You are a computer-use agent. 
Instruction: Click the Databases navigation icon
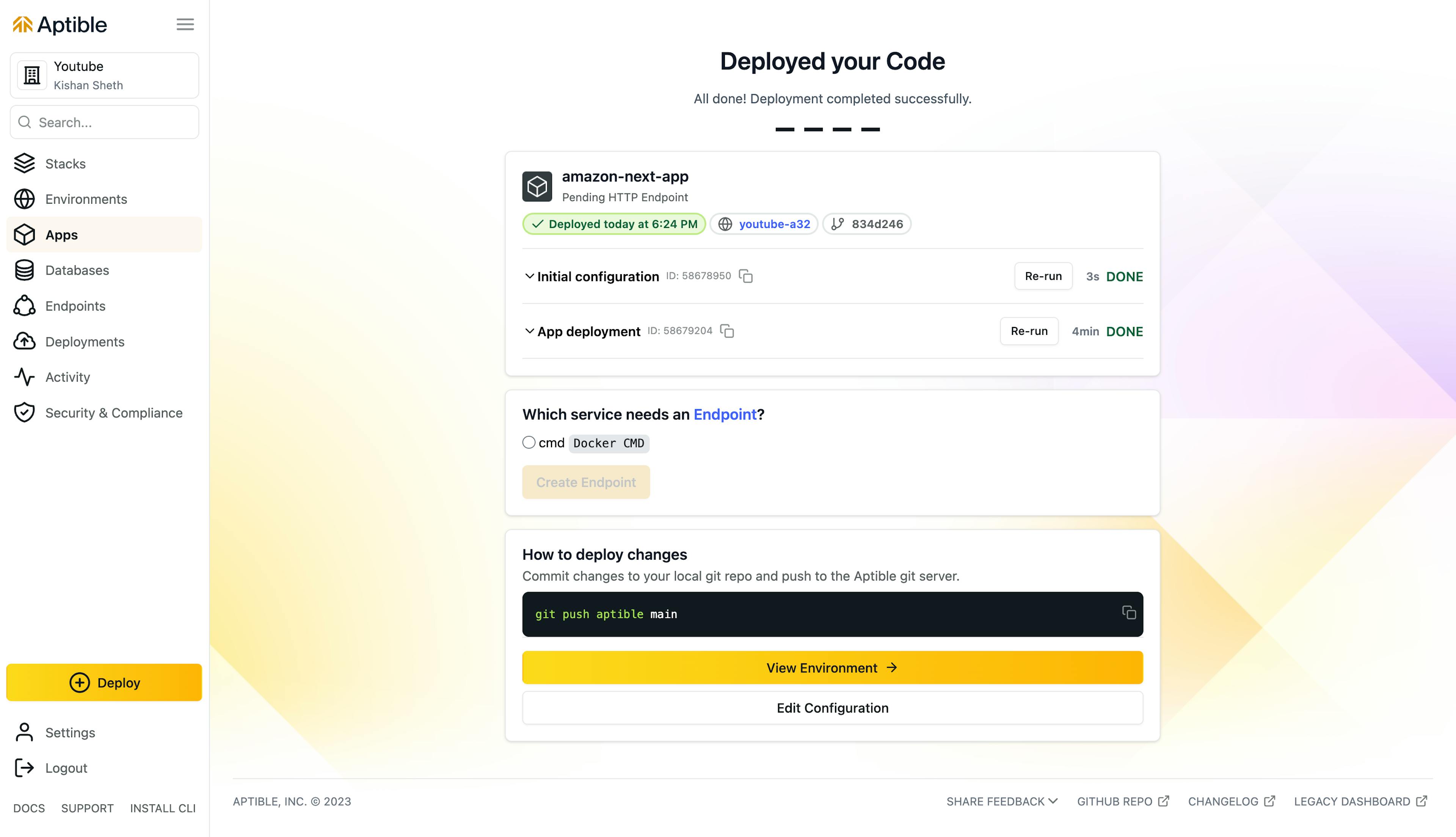coord(25,270)
